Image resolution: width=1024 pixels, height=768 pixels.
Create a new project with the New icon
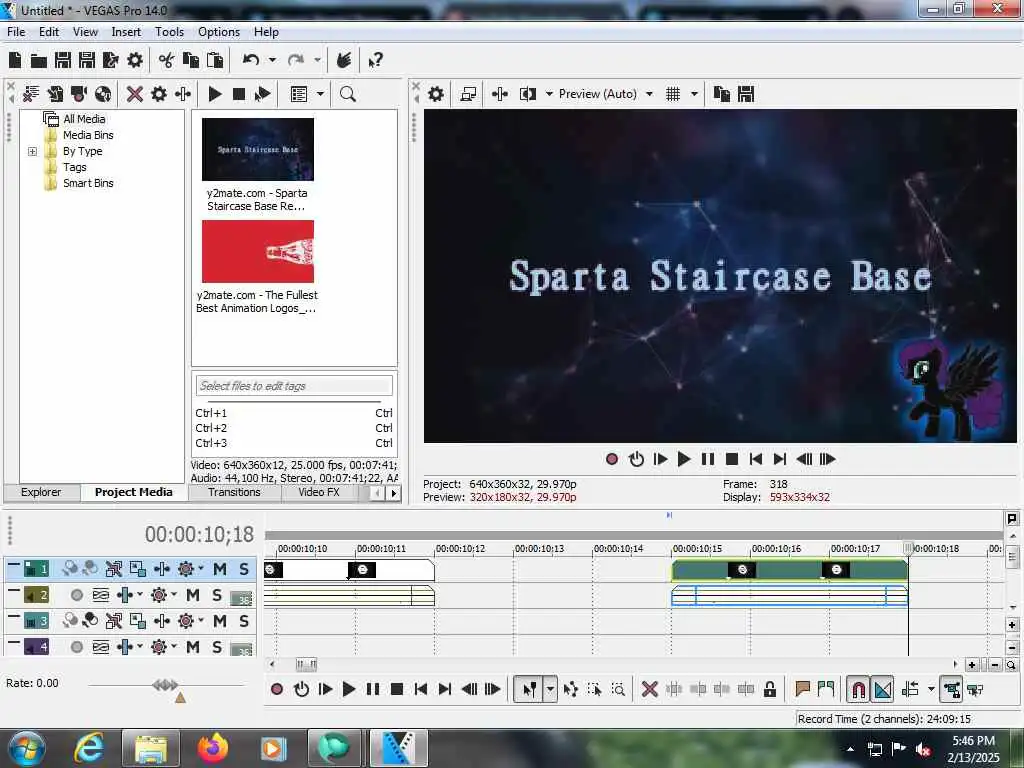[15, 60]
